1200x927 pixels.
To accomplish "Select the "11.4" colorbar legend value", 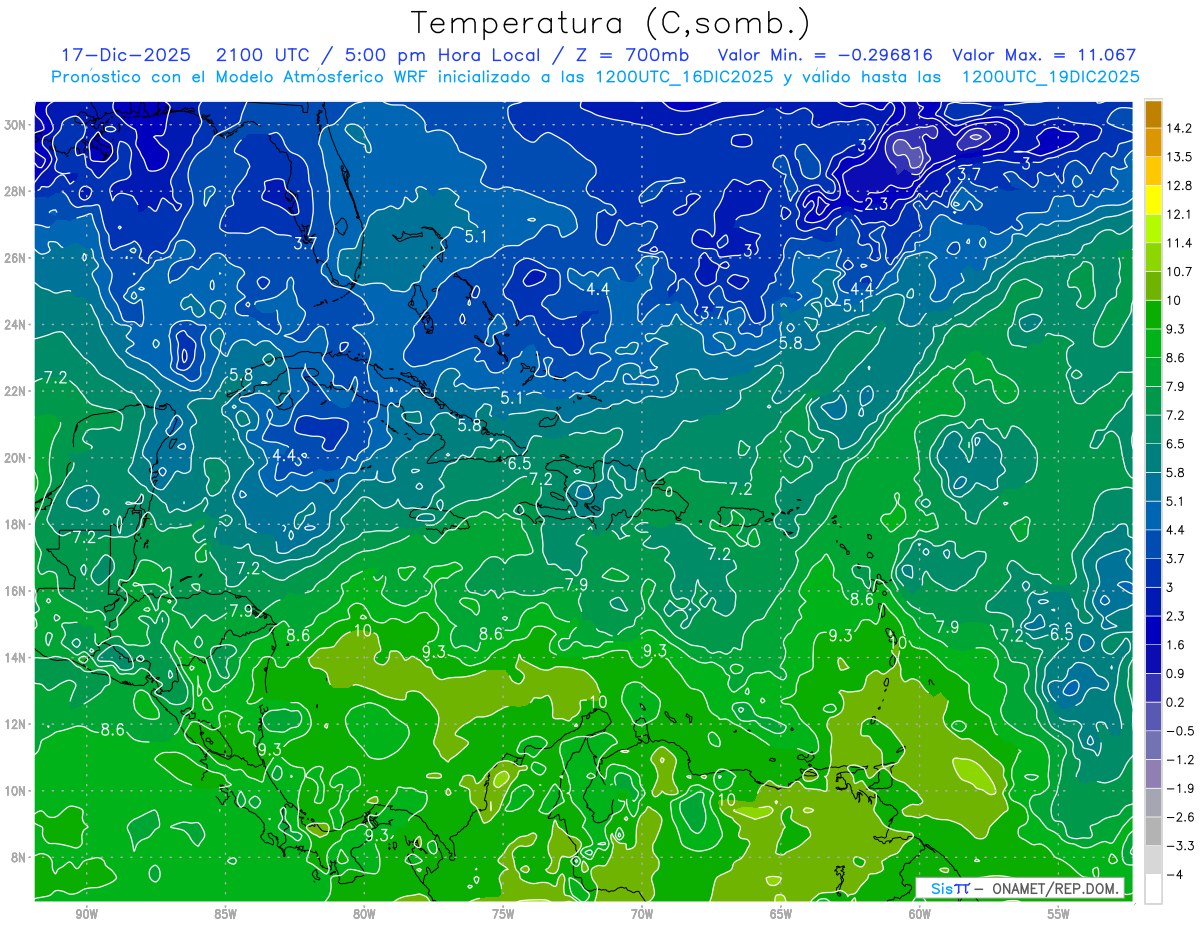I will (1180, 243).
